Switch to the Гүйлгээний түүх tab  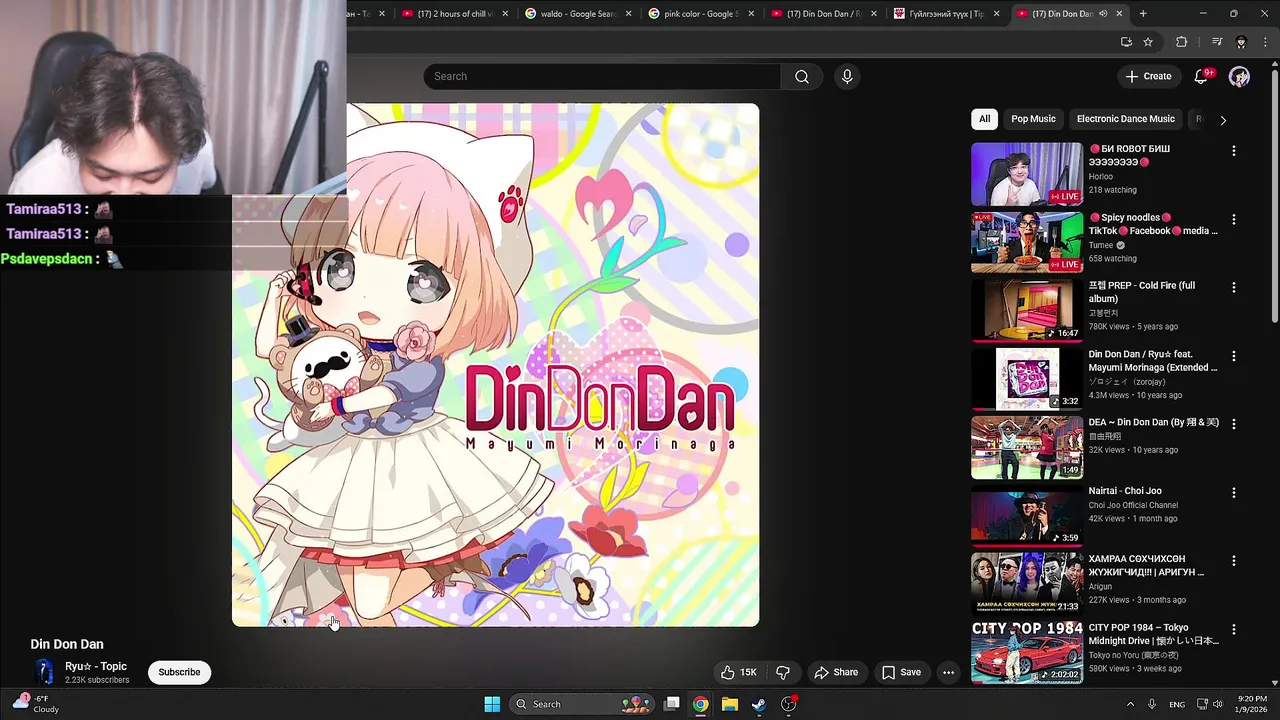[945, 14]
